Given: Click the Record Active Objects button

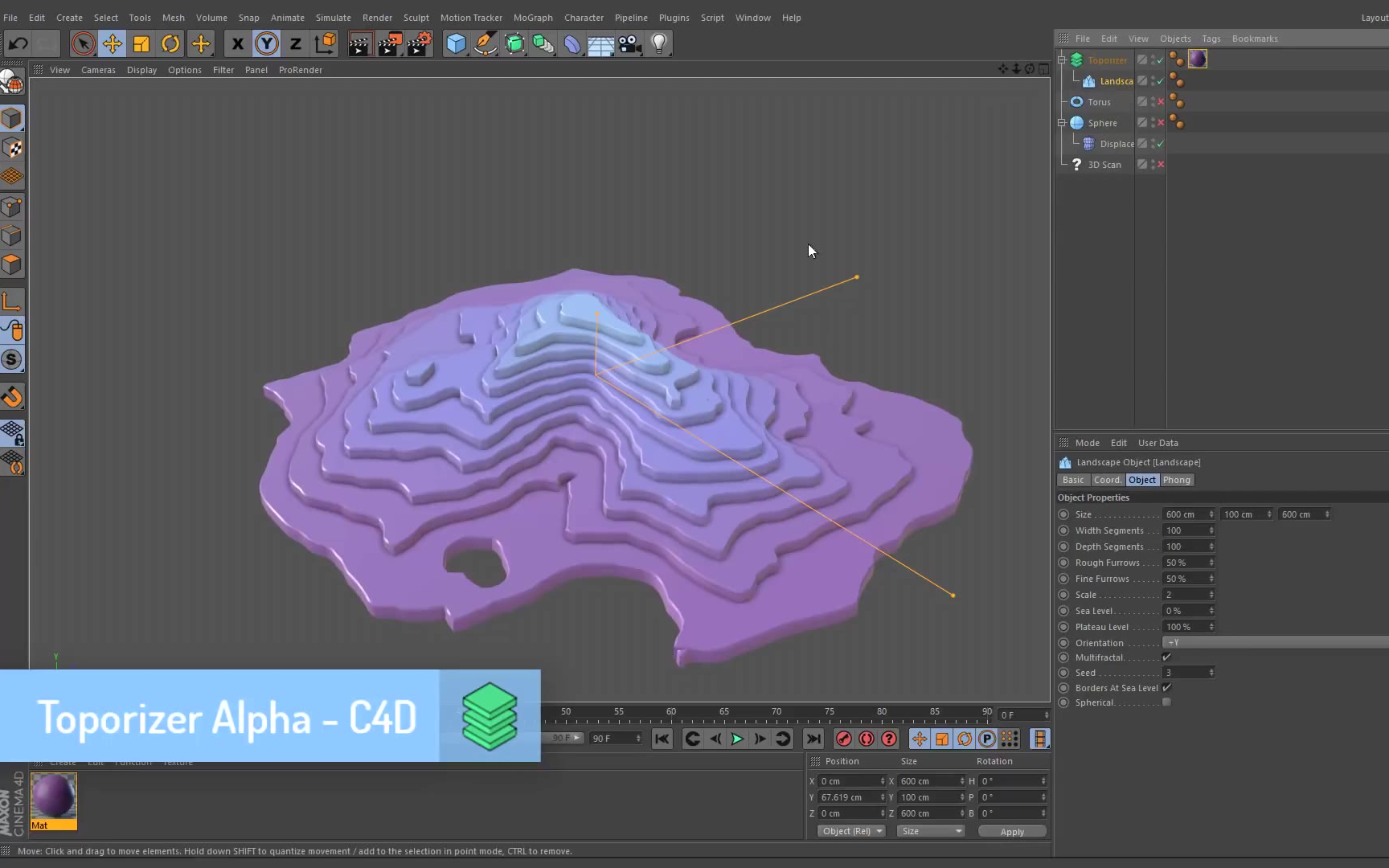Looking at the screenshot, I should 843,739.
